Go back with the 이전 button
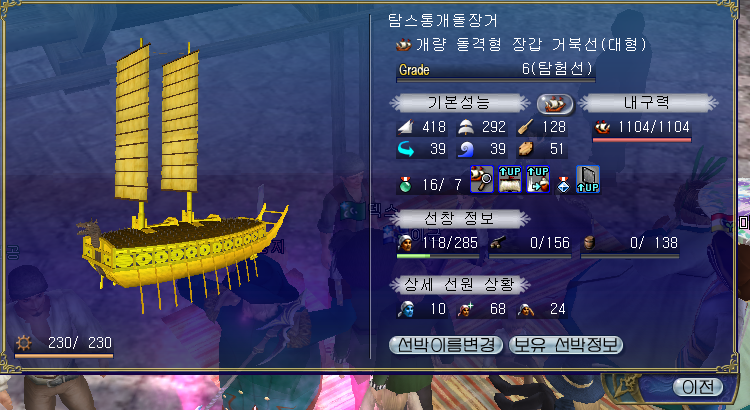750x410 pixels. (698, 387)
